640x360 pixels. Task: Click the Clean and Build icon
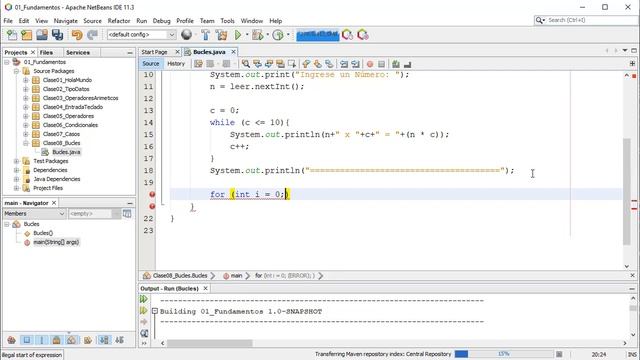[222, 35]
